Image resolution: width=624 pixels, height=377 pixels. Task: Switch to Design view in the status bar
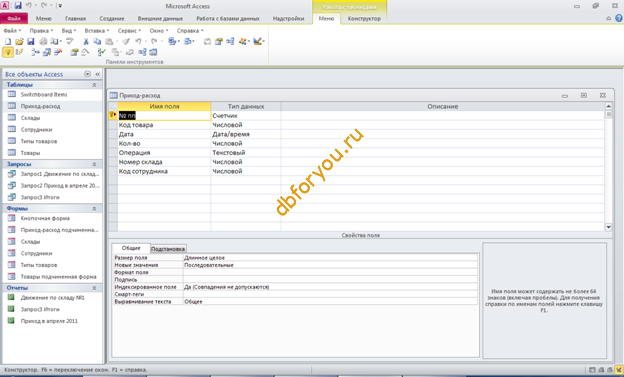coord(618,370)
